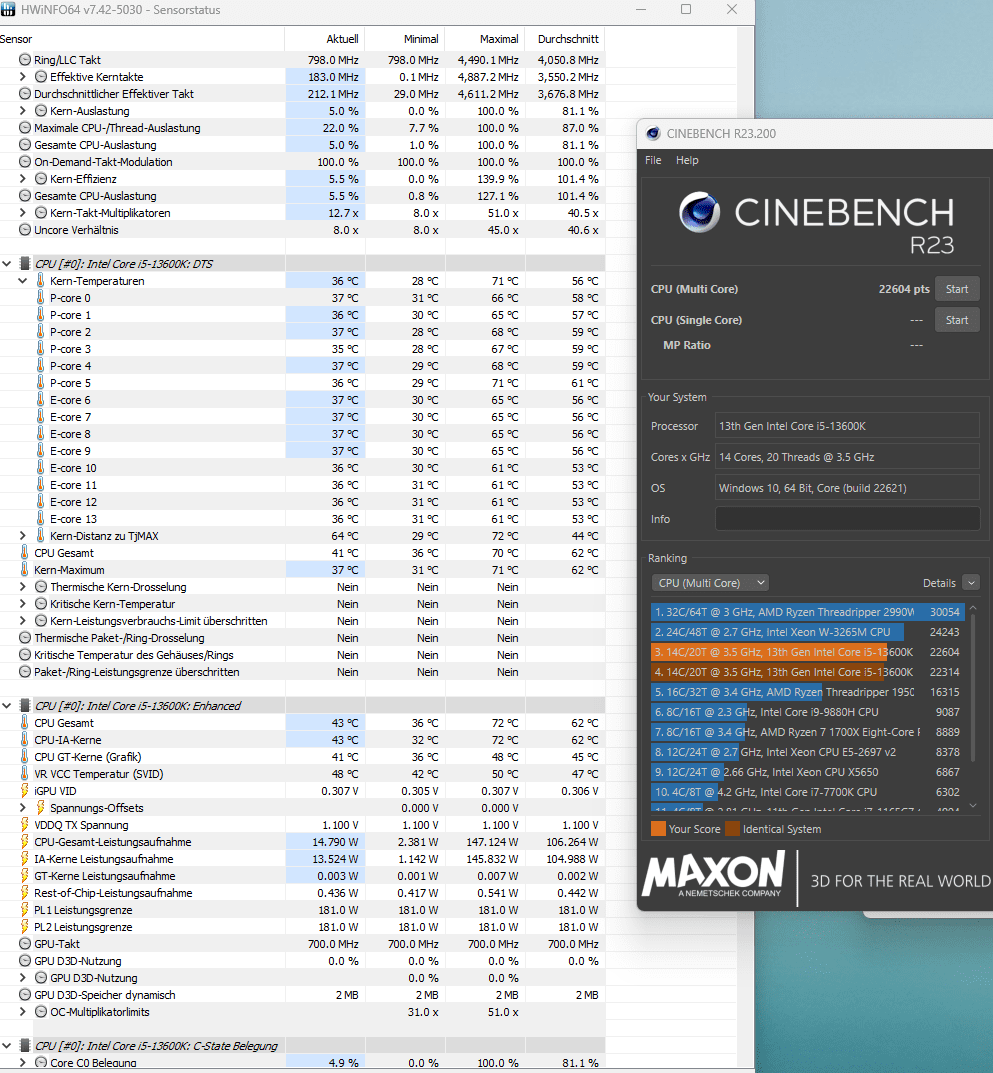Collapse the CPU DTS section
The width and height of the screenshot is (993, 1073).
[x=7, y=263]
